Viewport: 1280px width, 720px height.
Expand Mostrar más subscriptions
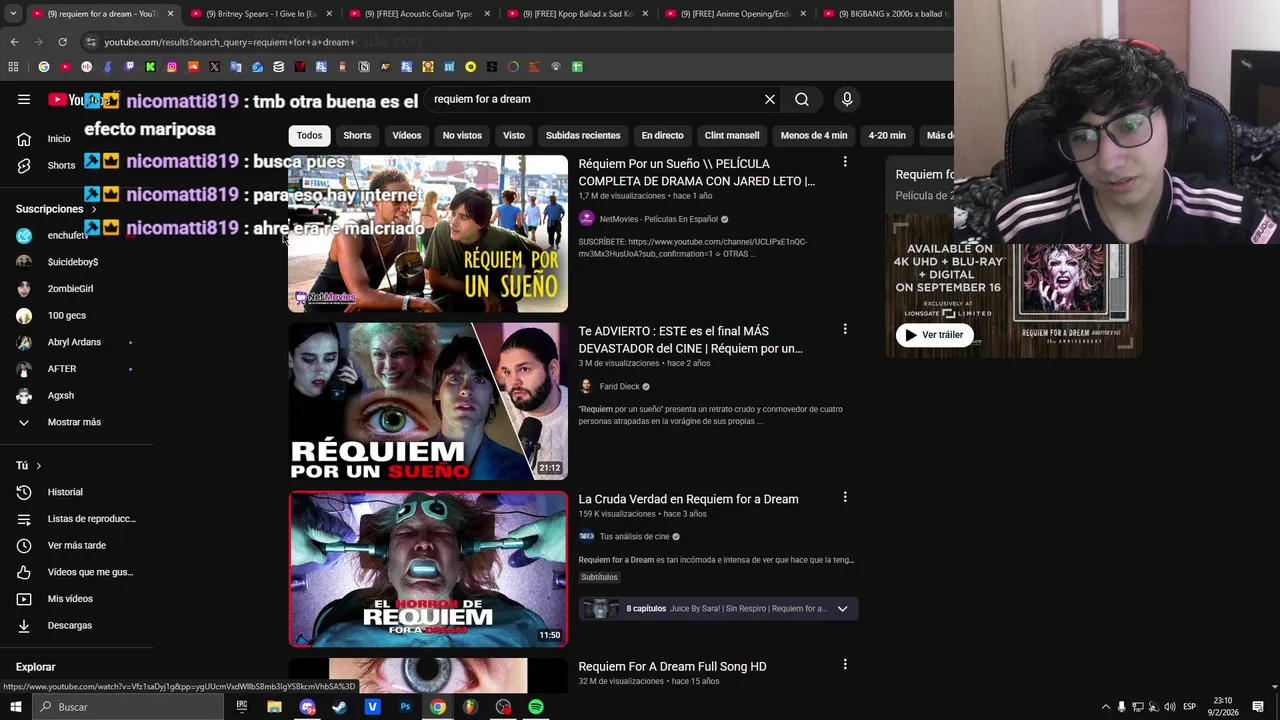tap(76, 422)
